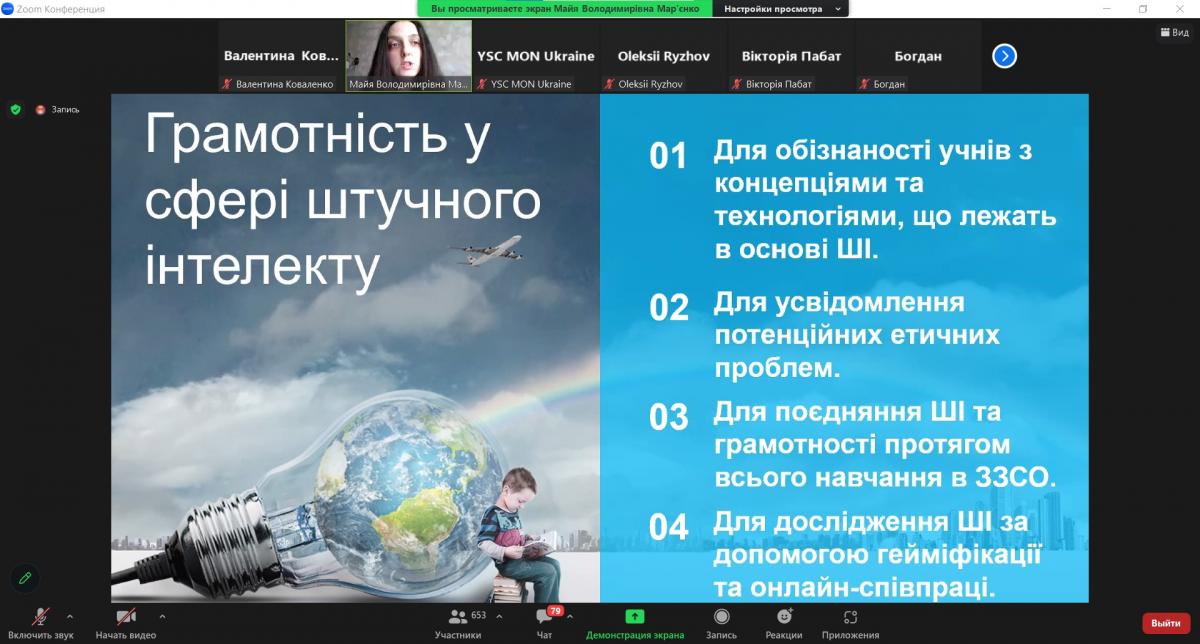Expand audio options next to Включить звук
The width and height of the screenshot is (1200, 644).
click(x=69, y=616)
